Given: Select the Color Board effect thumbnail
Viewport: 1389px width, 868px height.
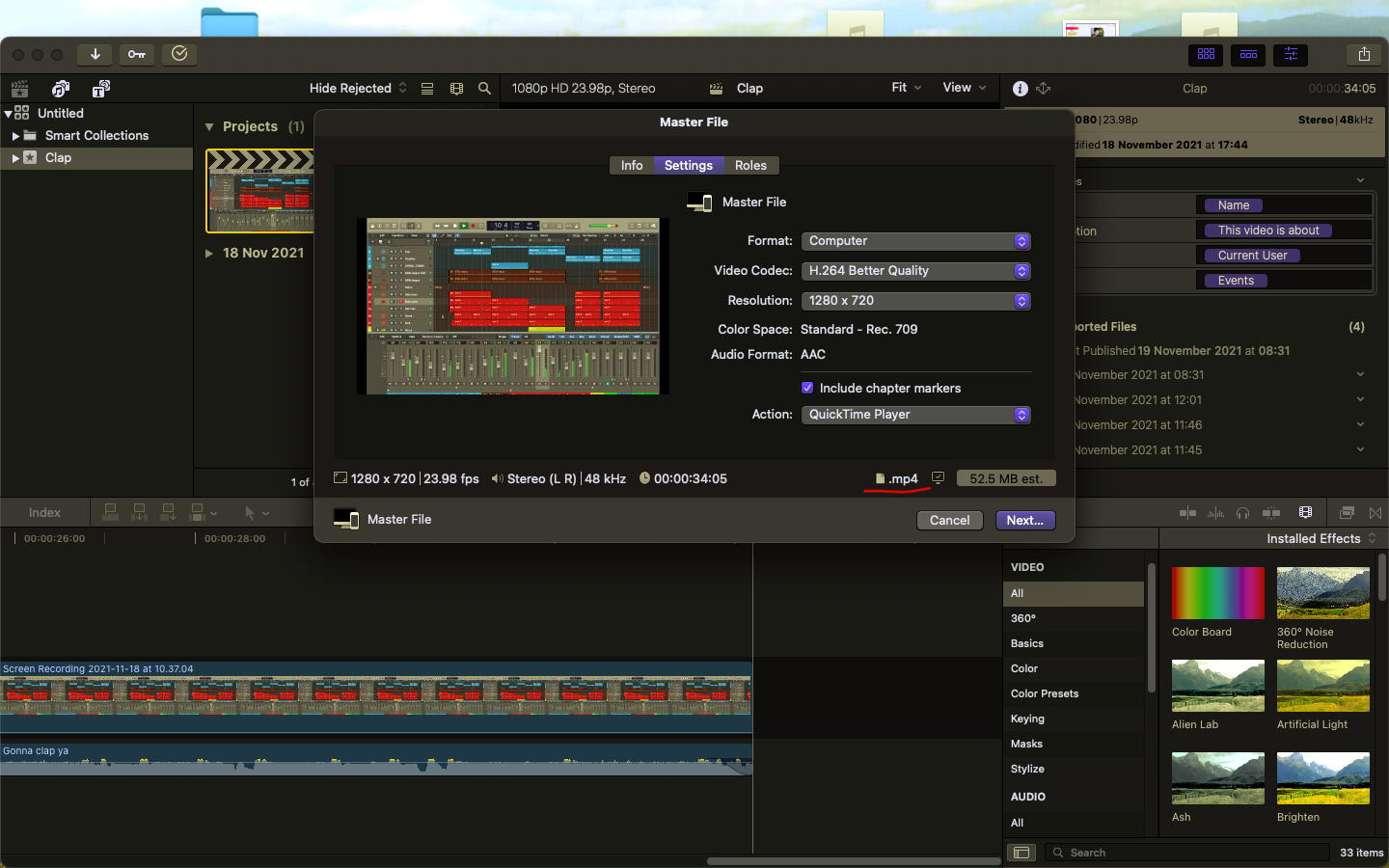Looking at the screenshot, I should click(1217, 593).
